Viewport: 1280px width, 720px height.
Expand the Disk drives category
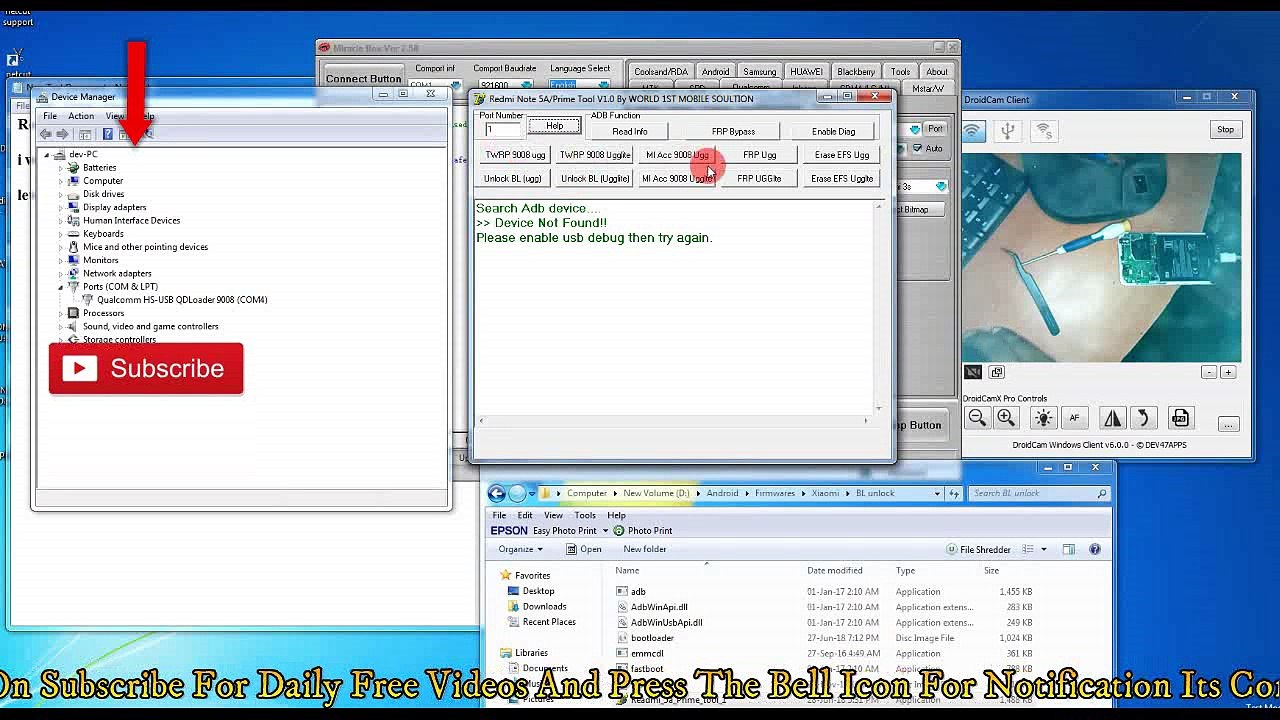click(61, 194)
